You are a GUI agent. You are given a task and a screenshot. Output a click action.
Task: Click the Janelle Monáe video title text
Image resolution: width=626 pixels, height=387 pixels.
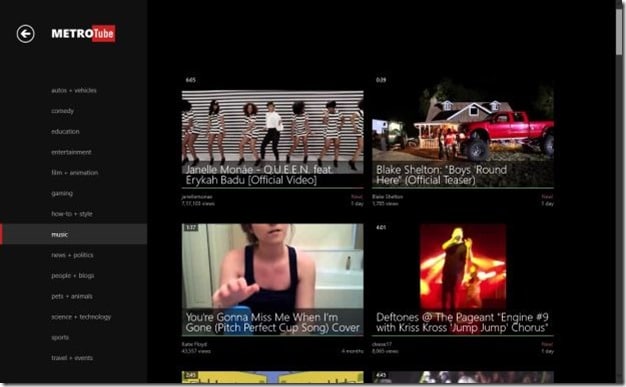coord(260,175)
